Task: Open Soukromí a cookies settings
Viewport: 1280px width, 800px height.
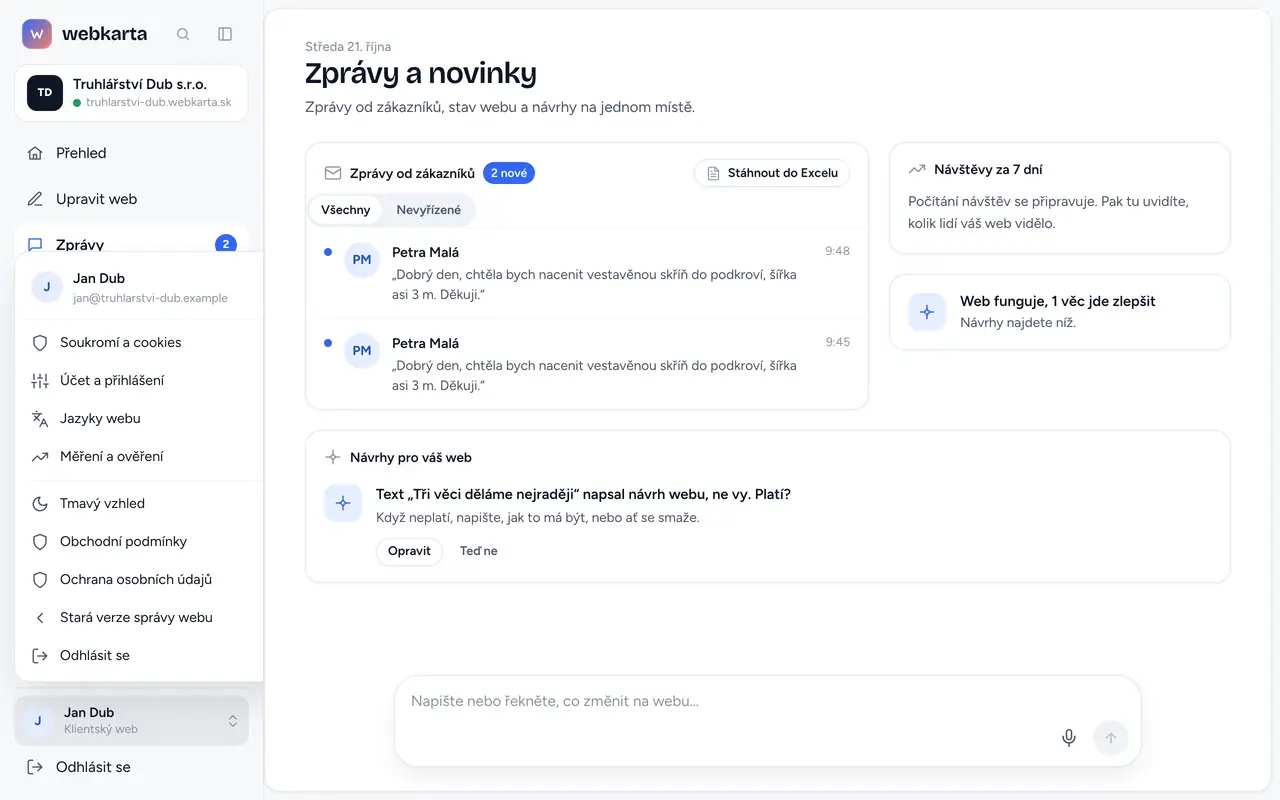Action: [x=139, y=342]
